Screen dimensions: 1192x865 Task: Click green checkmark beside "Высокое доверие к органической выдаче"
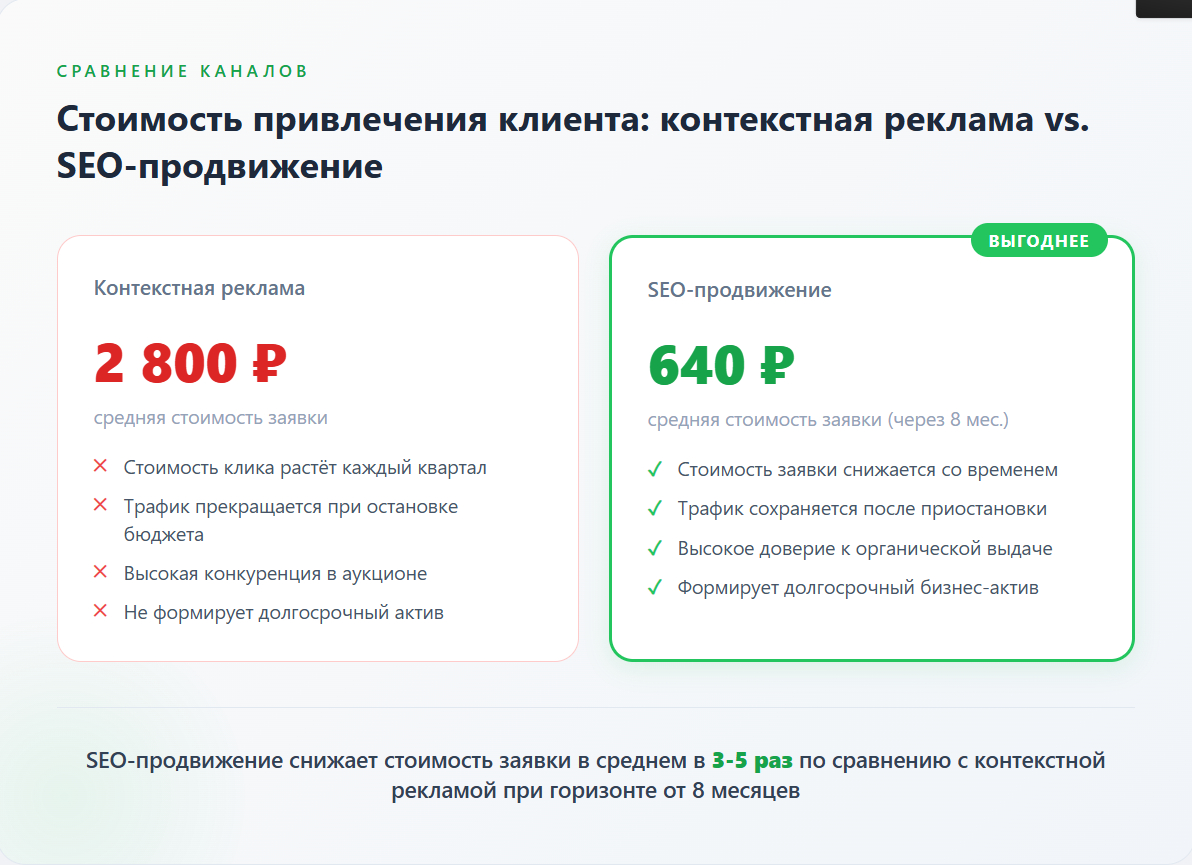(x=655, y=548)
